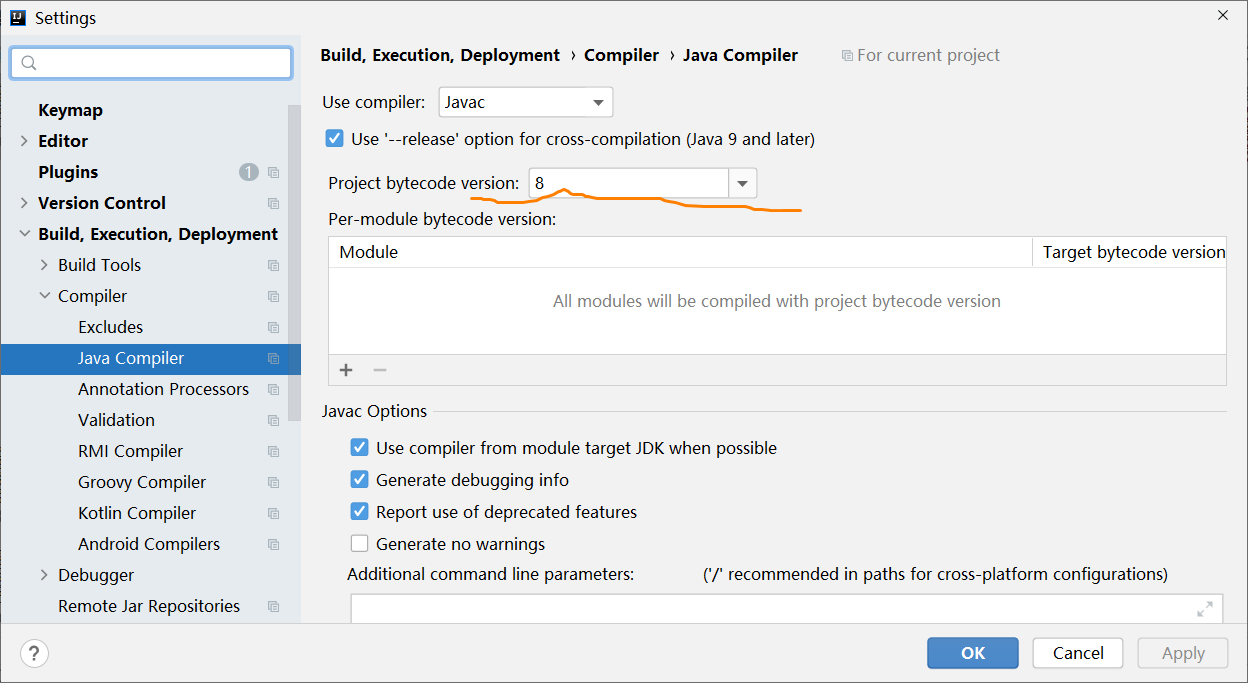
Task: Enable Generate no warnings checkbox
Action: 360,544
